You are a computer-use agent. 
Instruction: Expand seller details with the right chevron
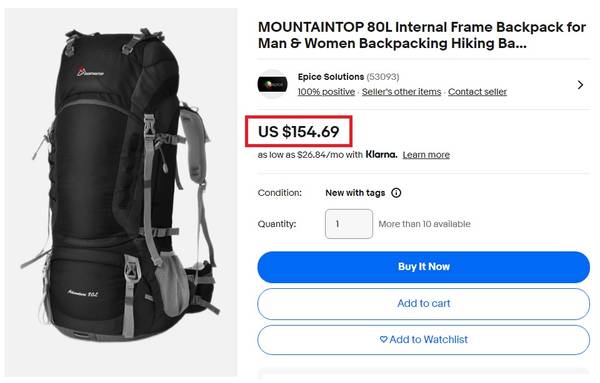coord(580,85)
